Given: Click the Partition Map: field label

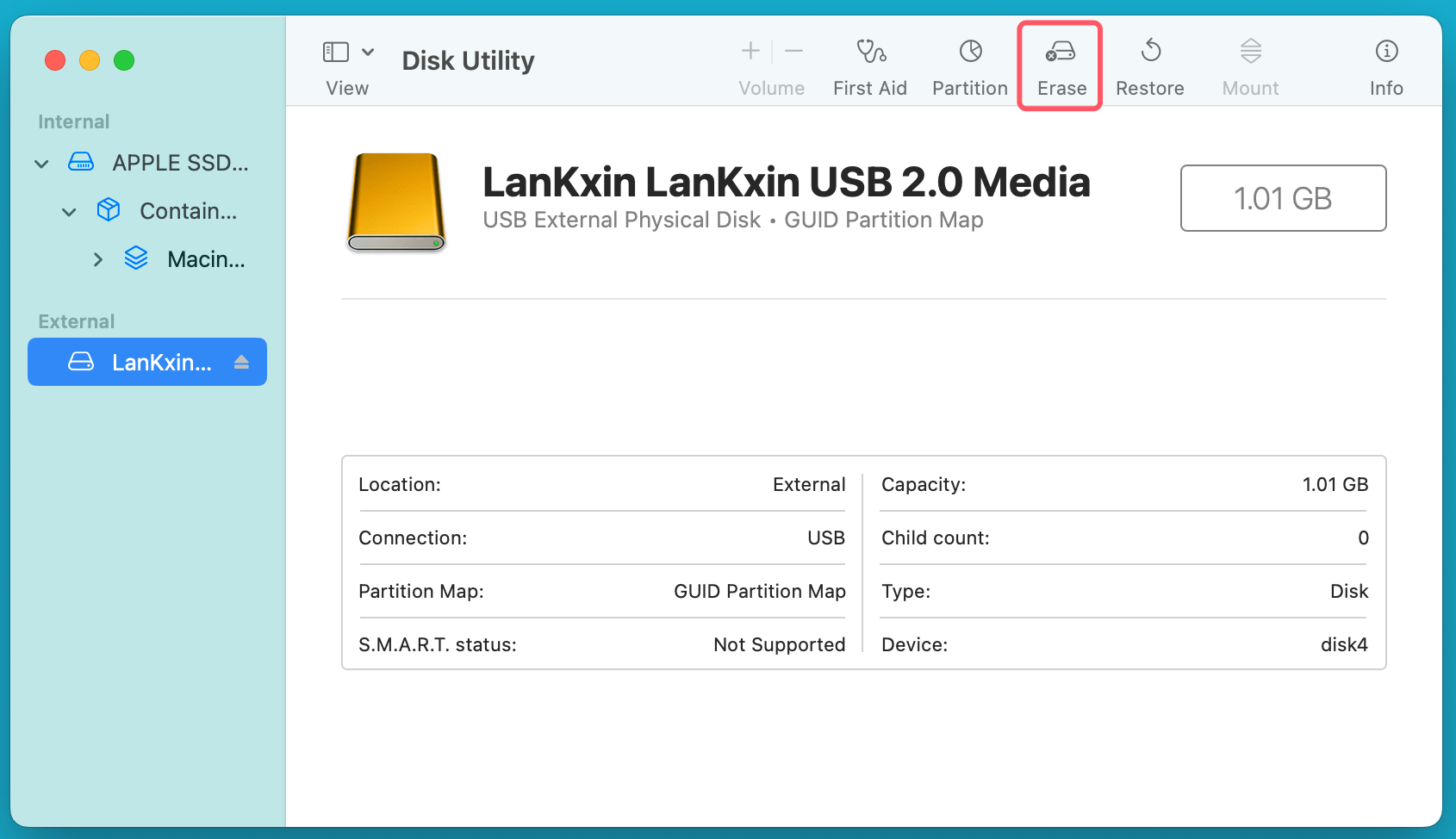Looking at the screenshot, I should point(421,591).
